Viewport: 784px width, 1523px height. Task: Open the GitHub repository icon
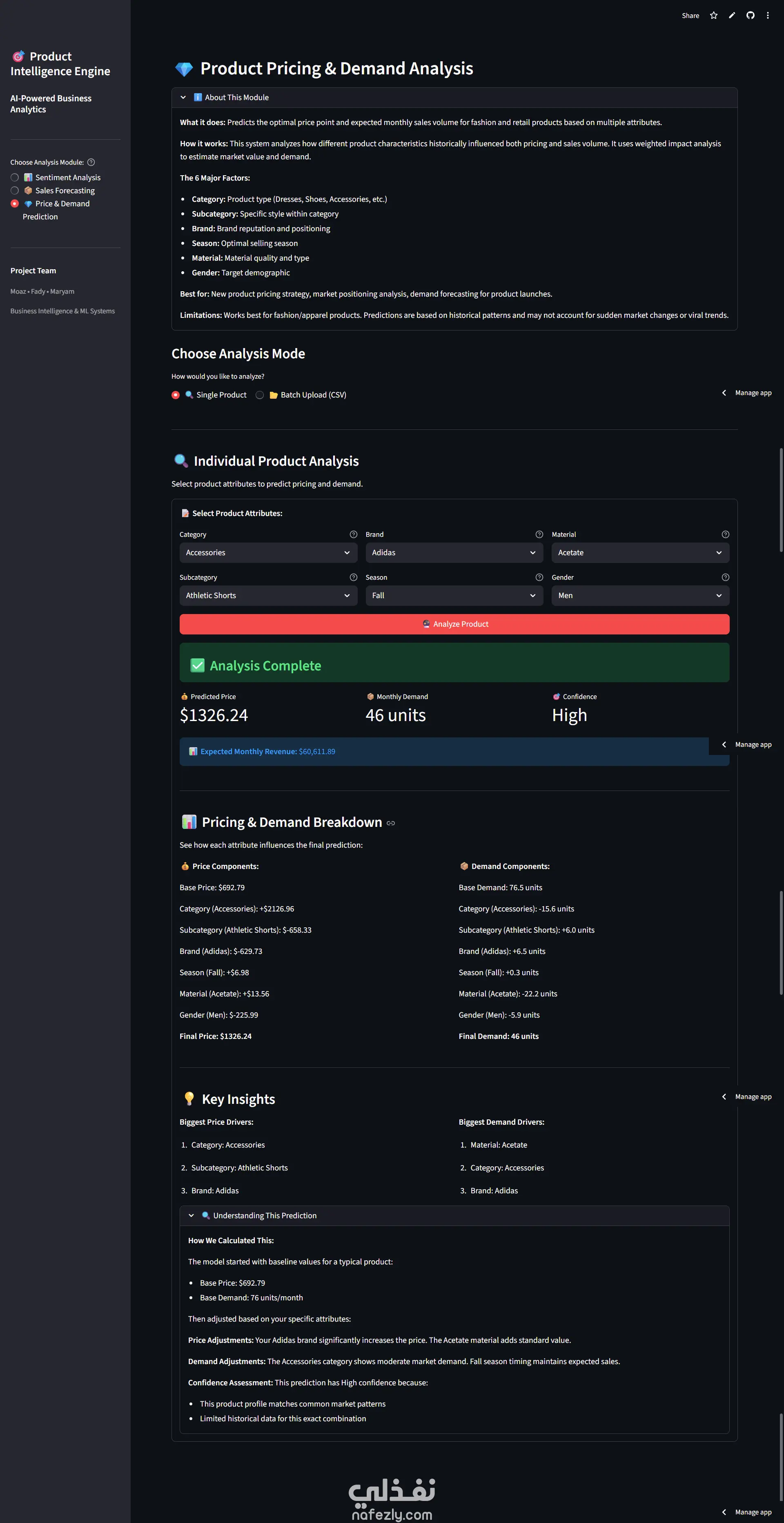pyautogui.click(x=750, y=16)
